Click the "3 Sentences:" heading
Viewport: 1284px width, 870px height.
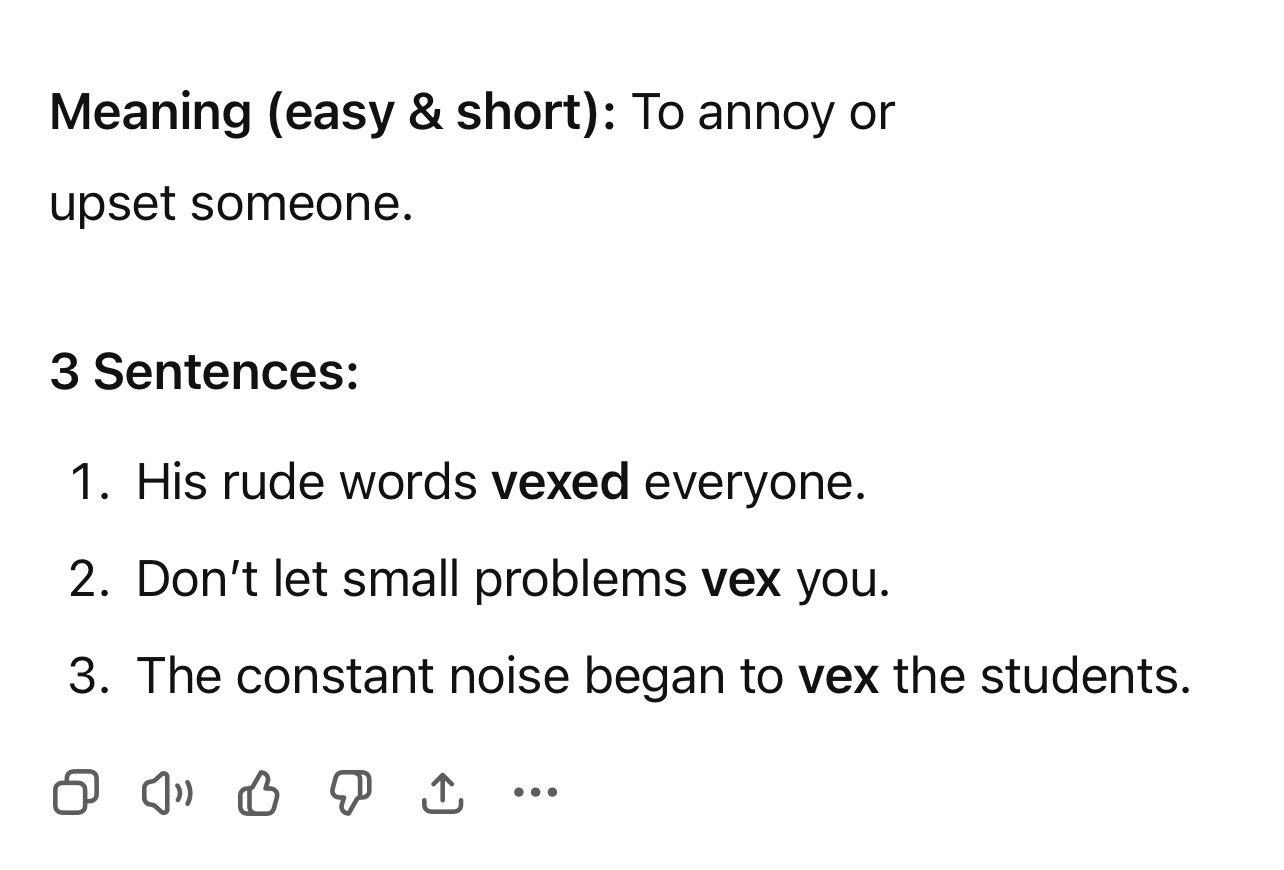pos(204,372)
